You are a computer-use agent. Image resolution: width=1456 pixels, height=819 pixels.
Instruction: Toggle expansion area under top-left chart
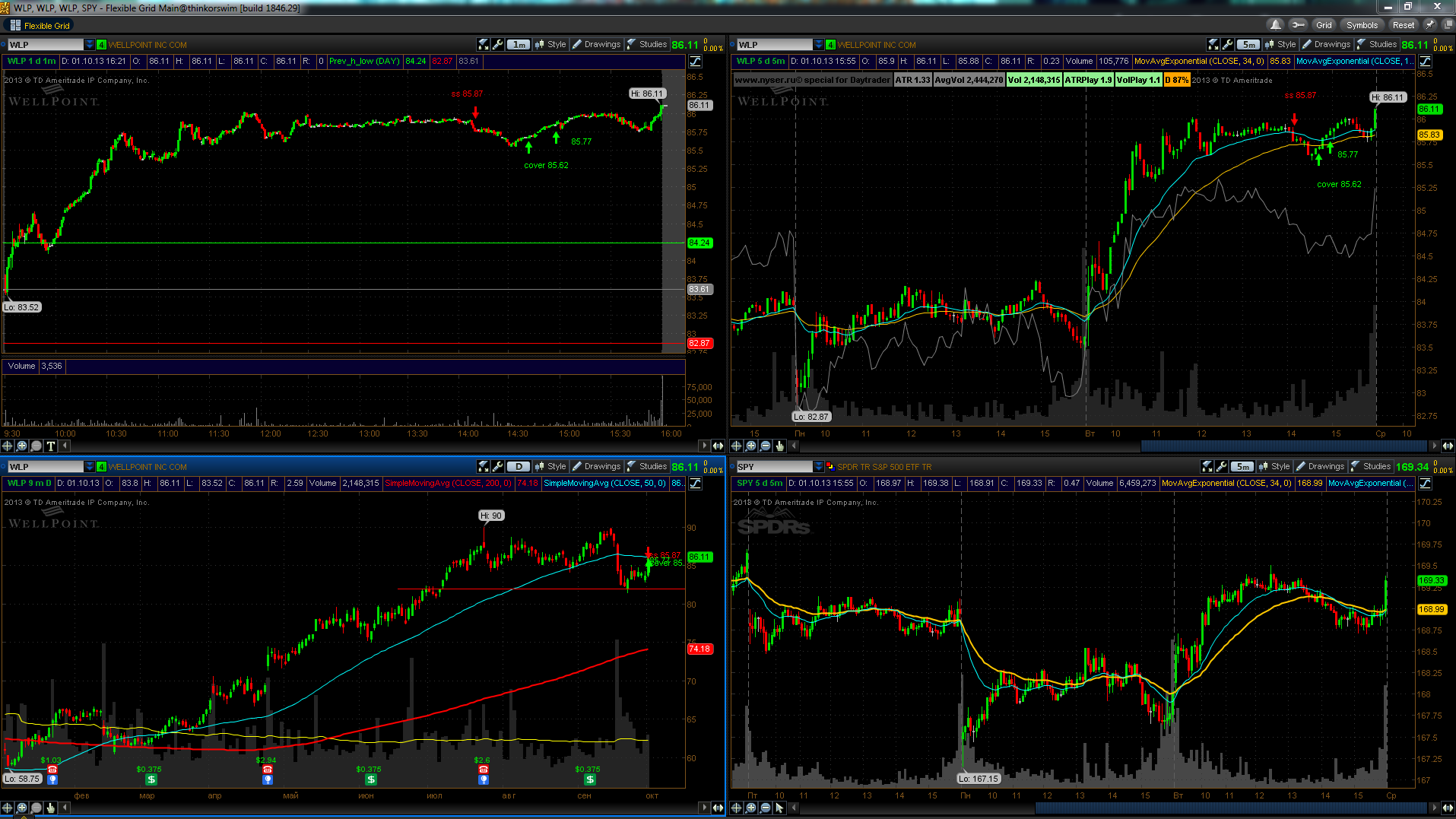click(718, 446)
